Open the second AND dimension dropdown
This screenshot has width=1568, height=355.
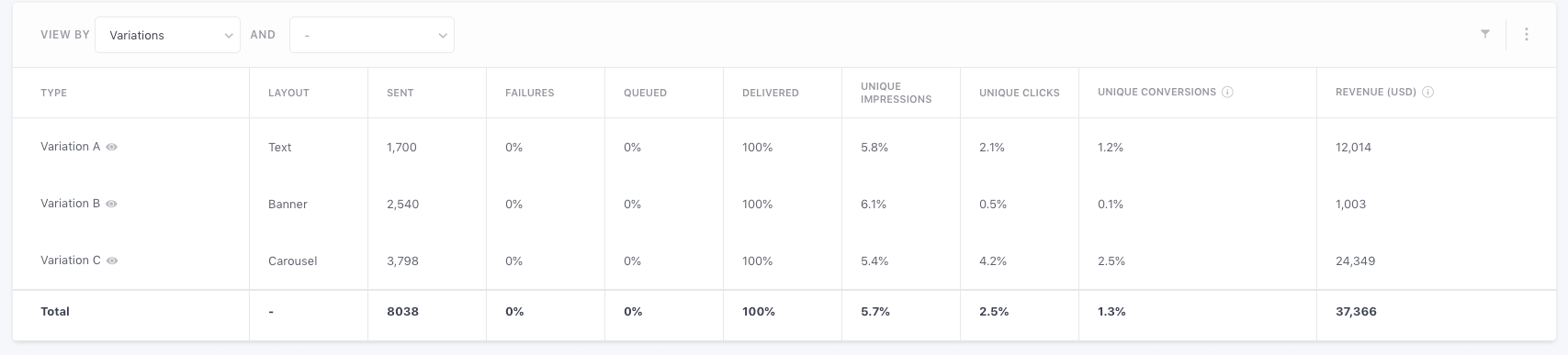(371, 35)
